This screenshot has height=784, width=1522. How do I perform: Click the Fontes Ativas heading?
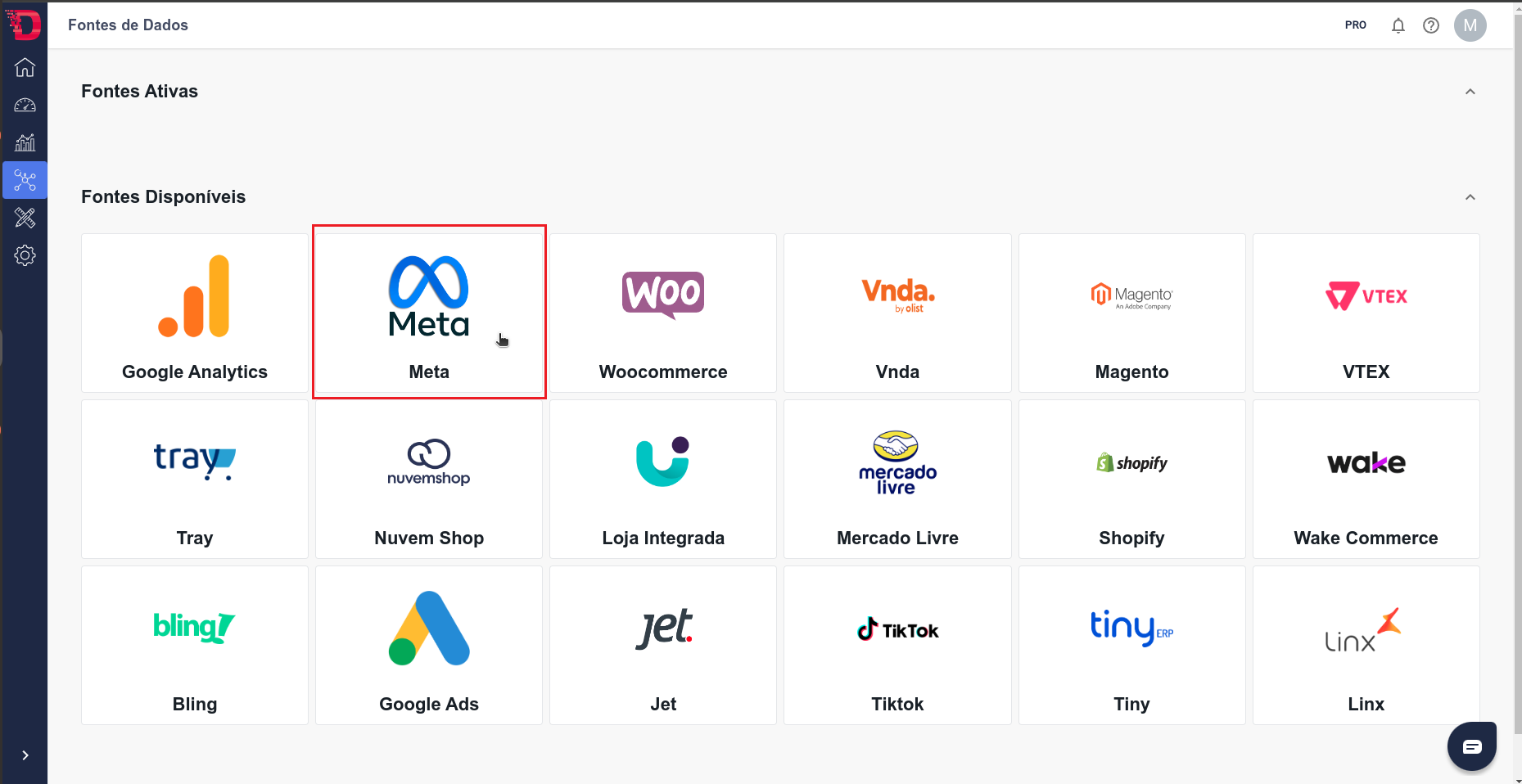(x=139, y=92)
